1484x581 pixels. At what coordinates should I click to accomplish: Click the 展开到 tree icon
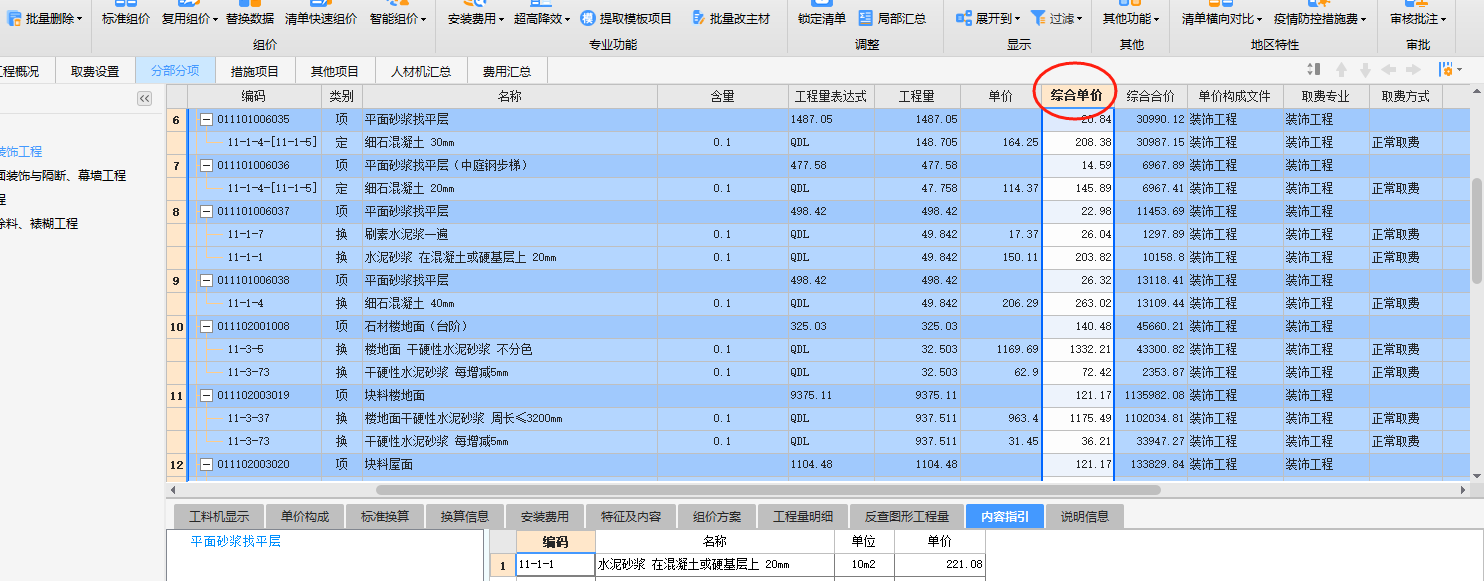click(963, 19)
